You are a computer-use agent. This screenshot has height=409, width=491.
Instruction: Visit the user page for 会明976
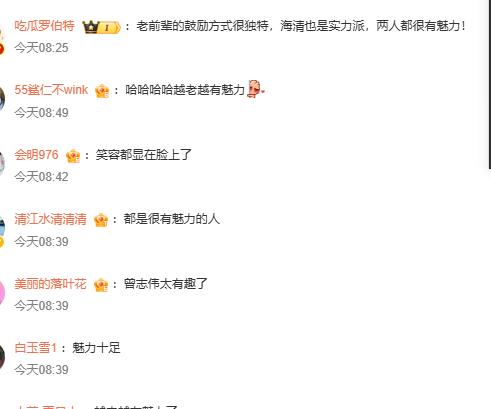click(x=36, y=155)
